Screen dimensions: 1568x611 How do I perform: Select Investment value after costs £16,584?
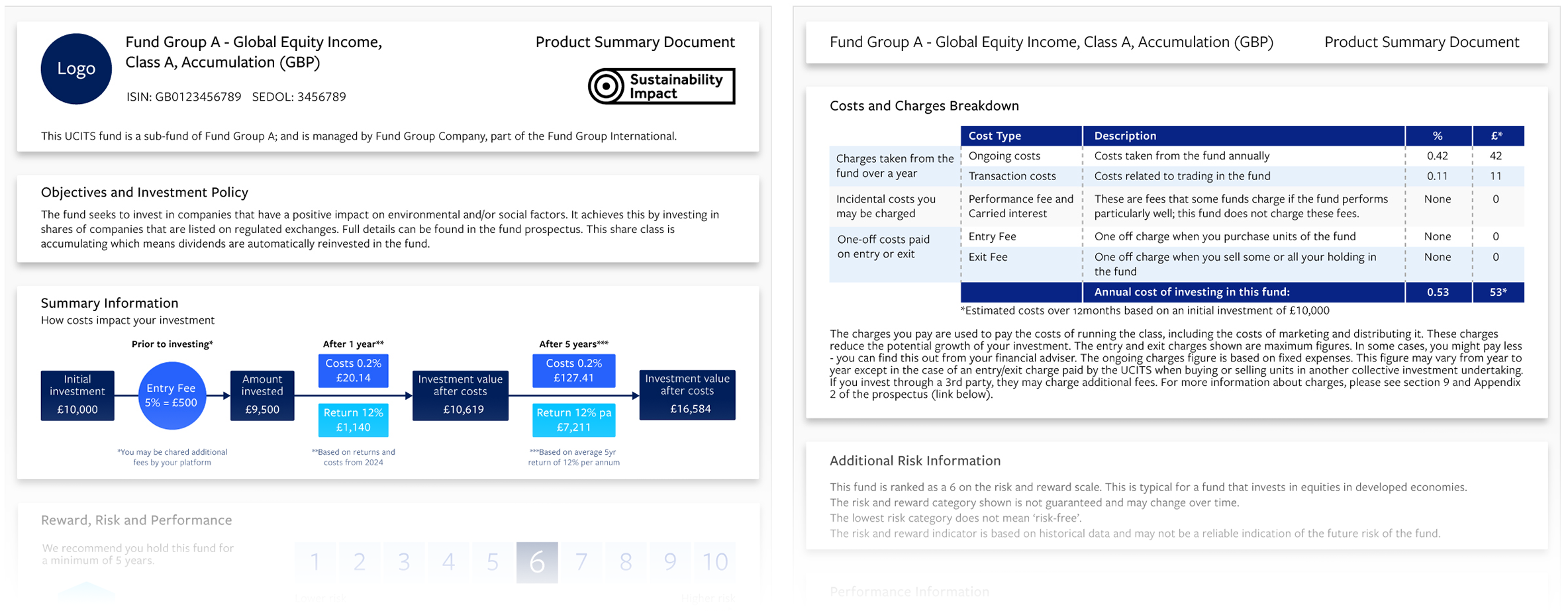click(x=687, y=395)
